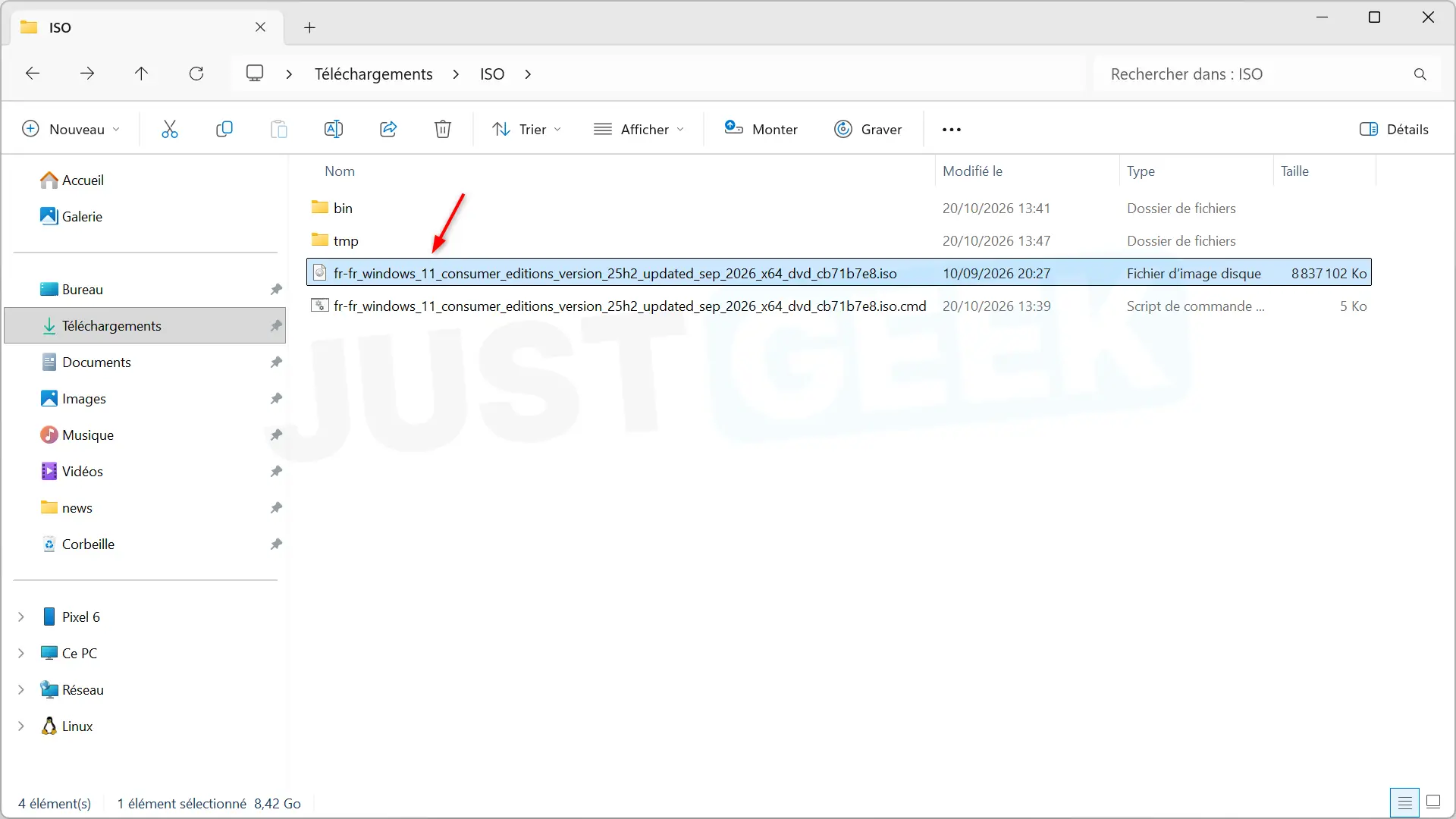This screenshot has height=819, width=1456.
Task: Click the Rename icon
Action: pos(334,130)
